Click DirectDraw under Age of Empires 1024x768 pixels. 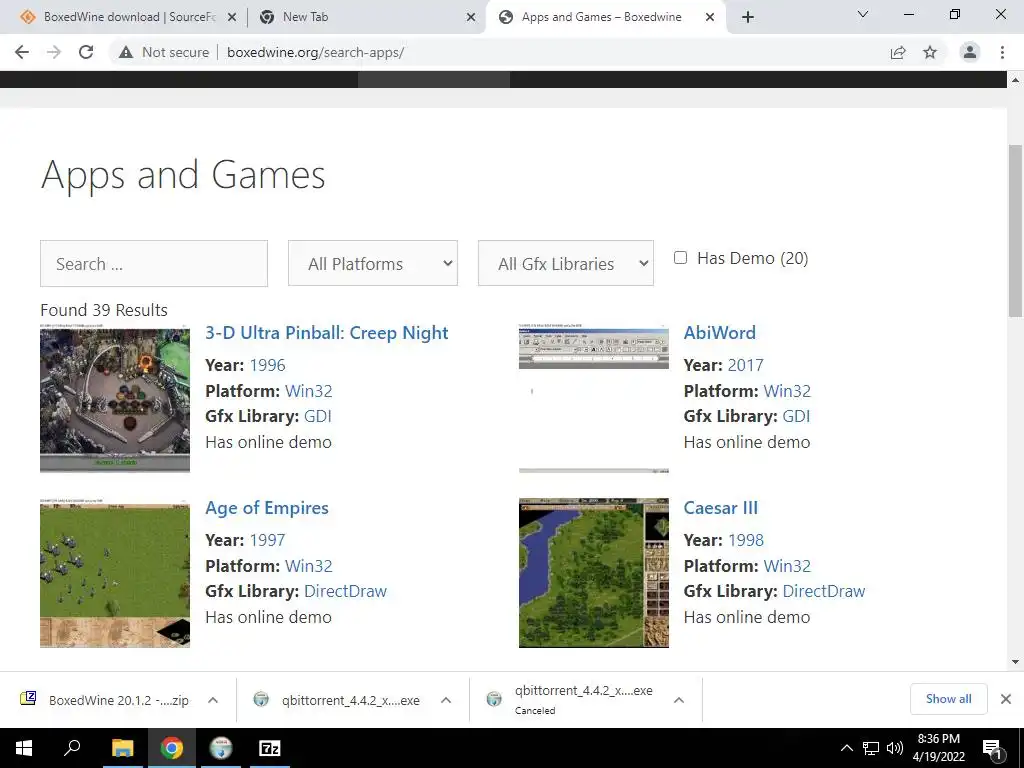pos(345,592)
